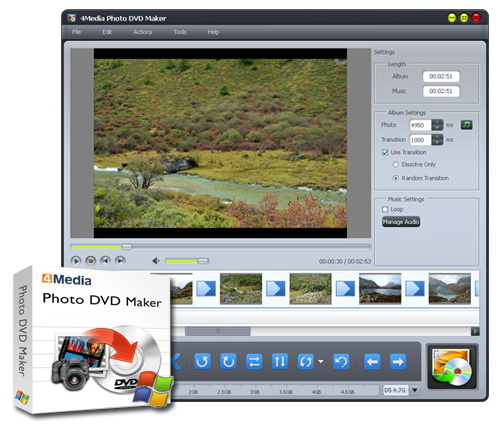Click the undo curved arrow icon
Screen dimensions: 500x425
coord(341,361)
